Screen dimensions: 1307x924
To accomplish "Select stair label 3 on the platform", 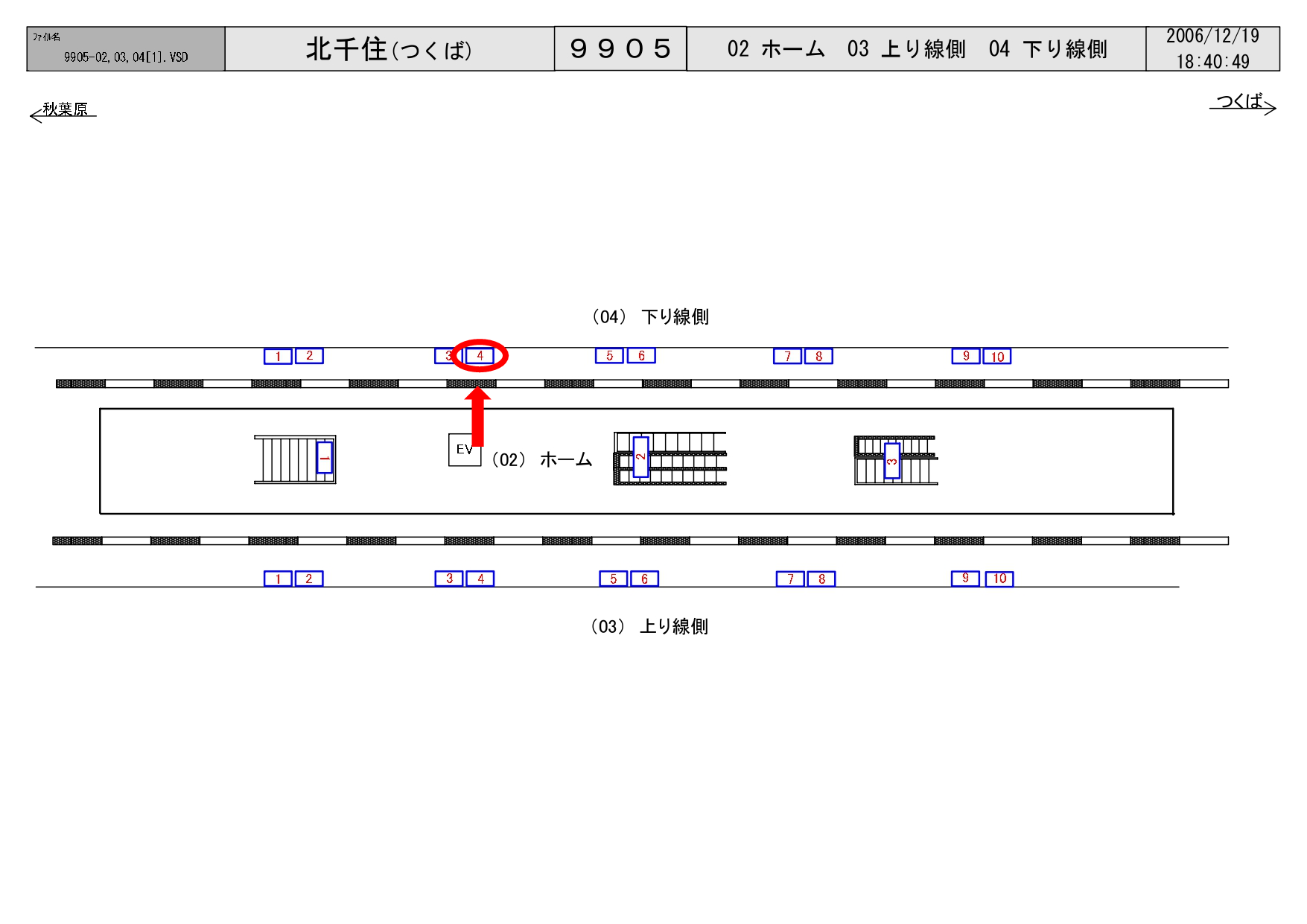I will pos(891,461).
